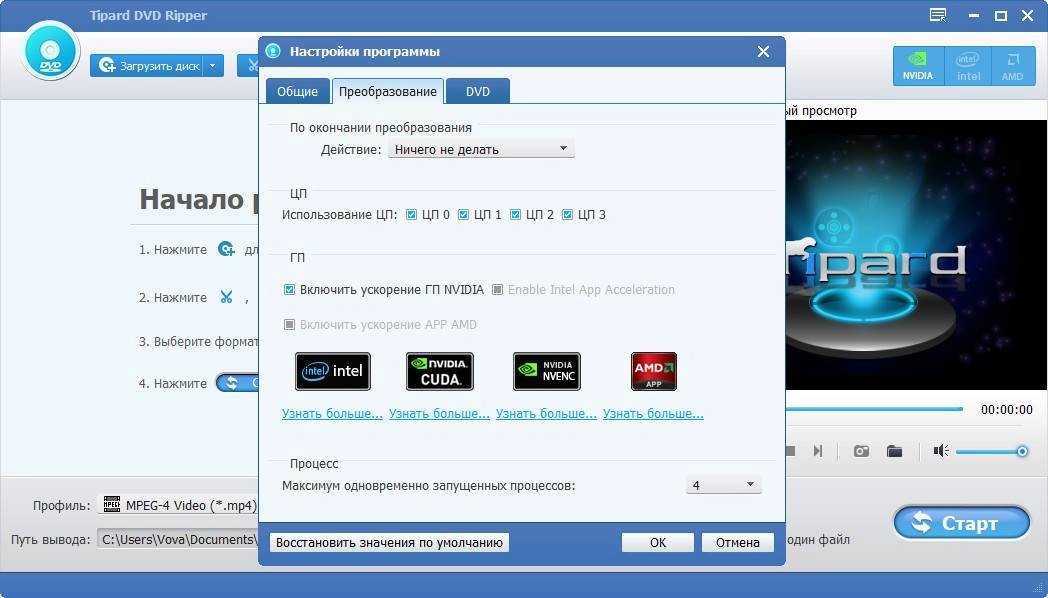Image resolution: width=1048 pixels, height=598 pixels.
Task: Mute audio with the speaker icon
Action: (x=941, y=451)
